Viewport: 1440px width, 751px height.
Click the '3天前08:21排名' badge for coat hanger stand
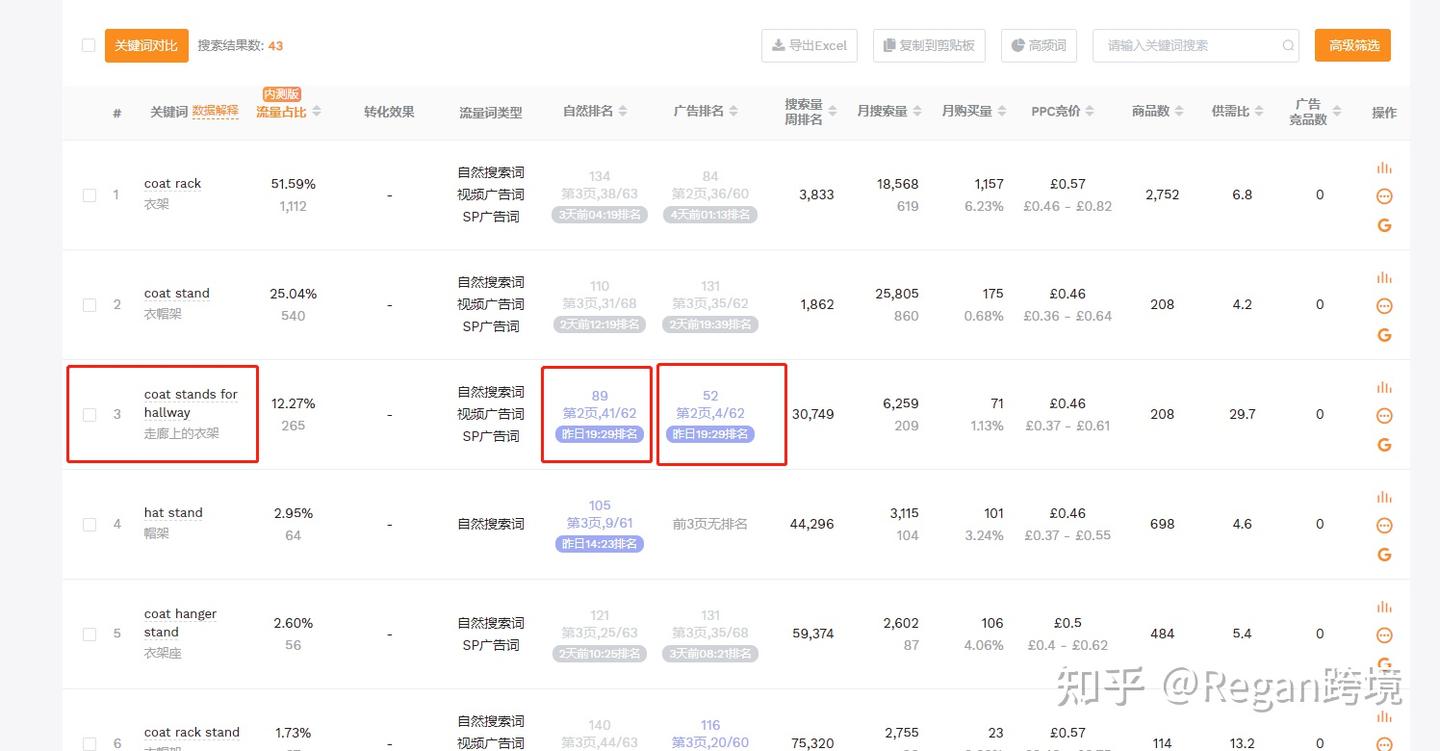[x=711, y=654]
